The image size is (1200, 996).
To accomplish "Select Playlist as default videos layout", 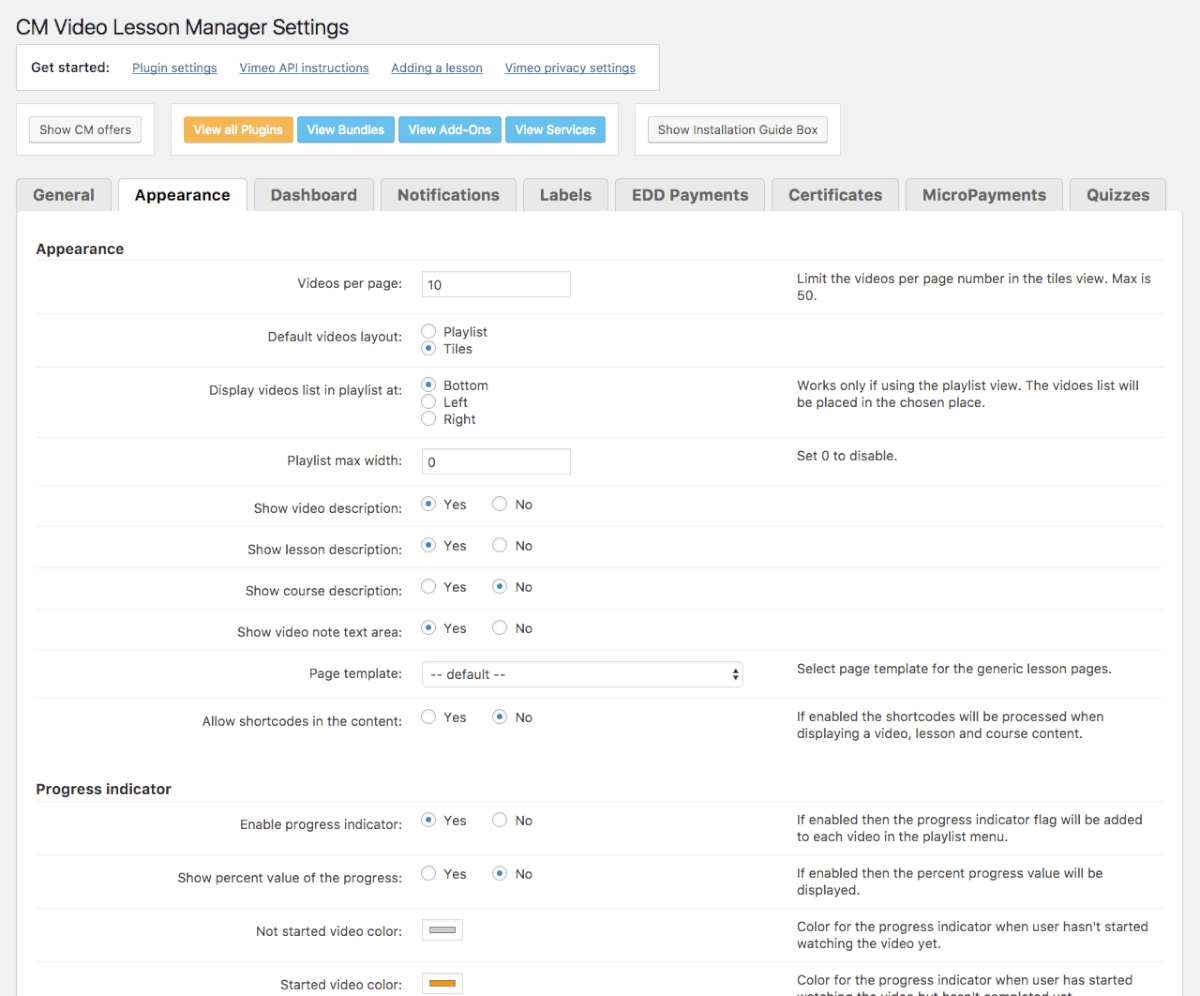I will coord(429,331).
